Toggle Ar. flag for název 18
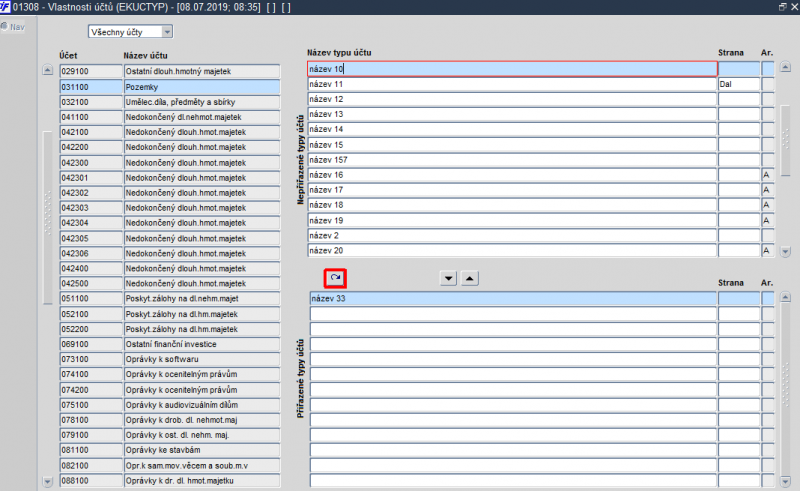This screenshot has width=800, height=491. (x=767, y=205)
